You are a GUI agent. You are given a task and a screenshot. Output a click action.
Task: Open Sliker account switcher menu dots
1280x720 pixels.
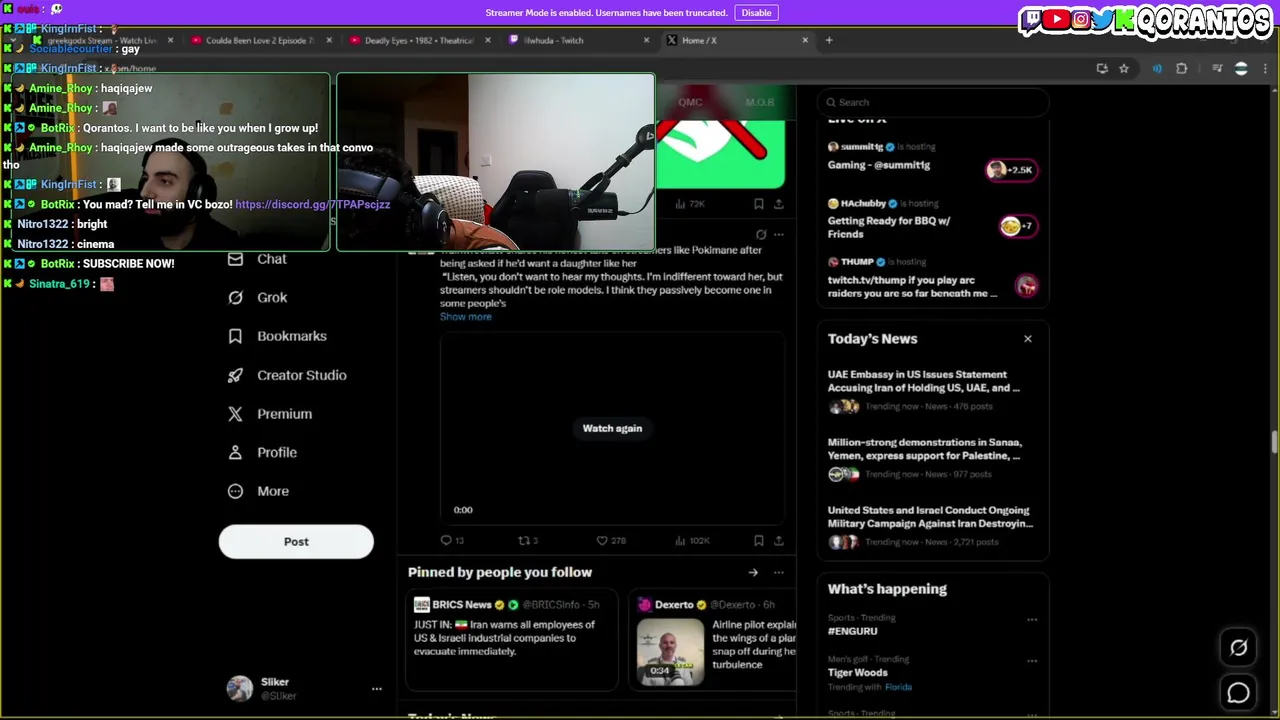click(377, 689)
